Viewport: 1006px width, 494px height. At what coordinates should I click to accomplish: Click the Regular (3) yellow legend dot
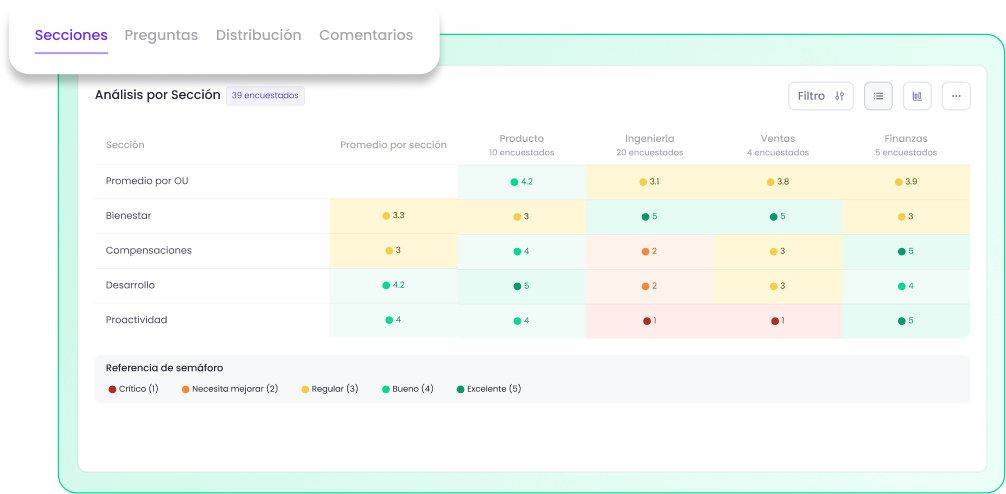[x=305, y=389]
